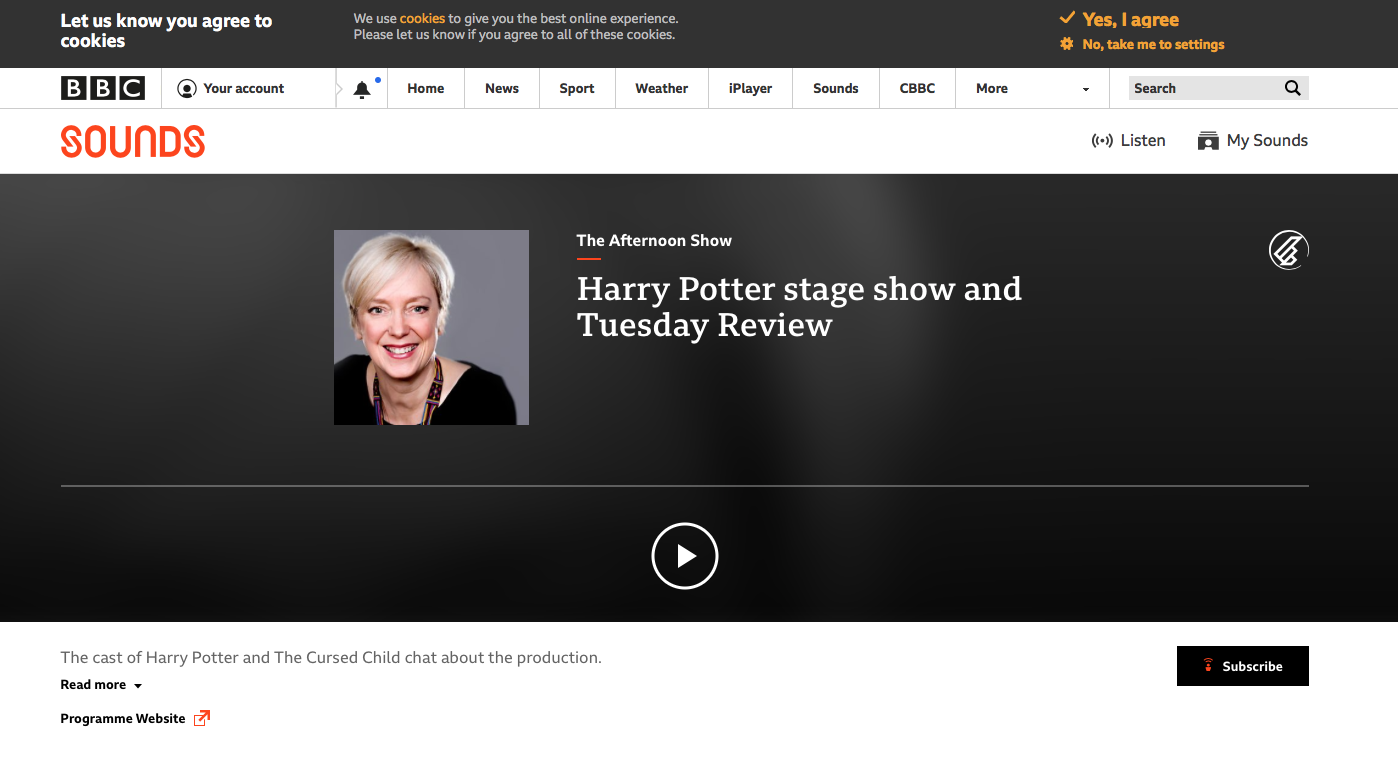
Task: Subscribe to The Afternoon Show
Action: (1243, 666)
